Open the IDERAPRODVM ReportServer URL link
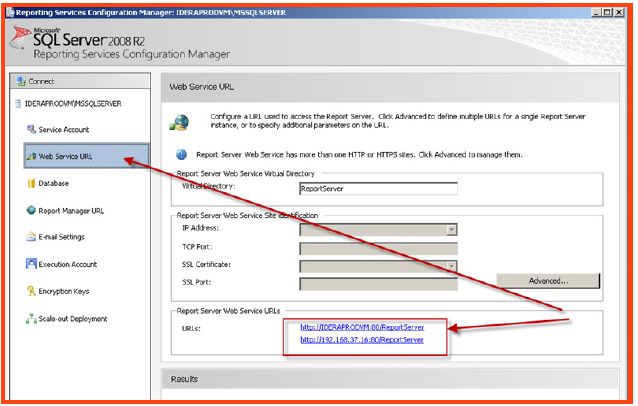The height and width of the screenshot is (406, 638). pyautogui.click(x=362, y=327)
